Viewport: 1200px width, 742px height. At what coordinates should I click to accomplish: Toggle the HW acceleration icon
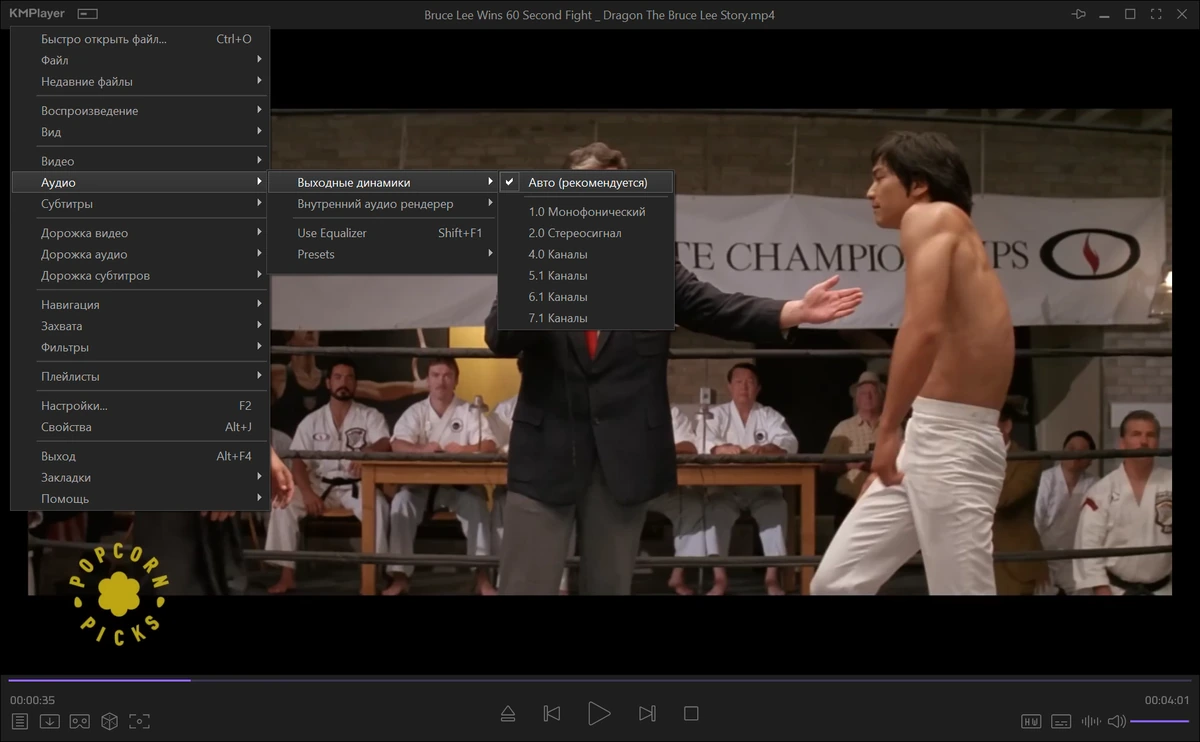(x=1031, y=721)
